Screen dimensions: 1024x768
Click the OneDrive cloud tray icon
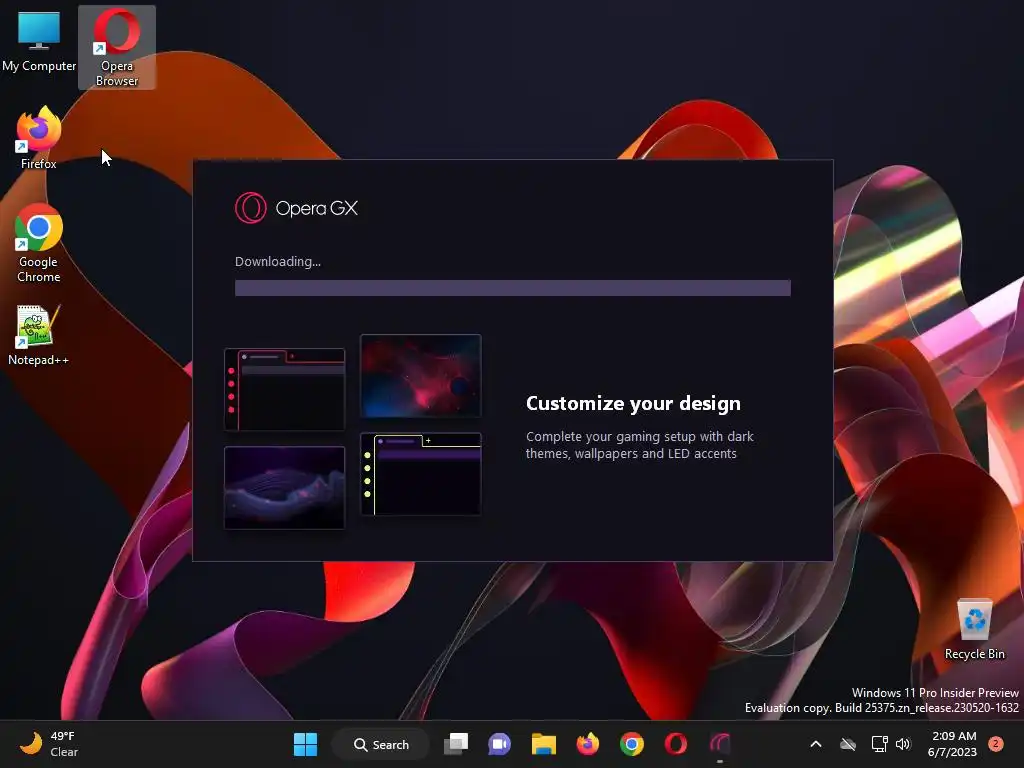tap(848, 744)
